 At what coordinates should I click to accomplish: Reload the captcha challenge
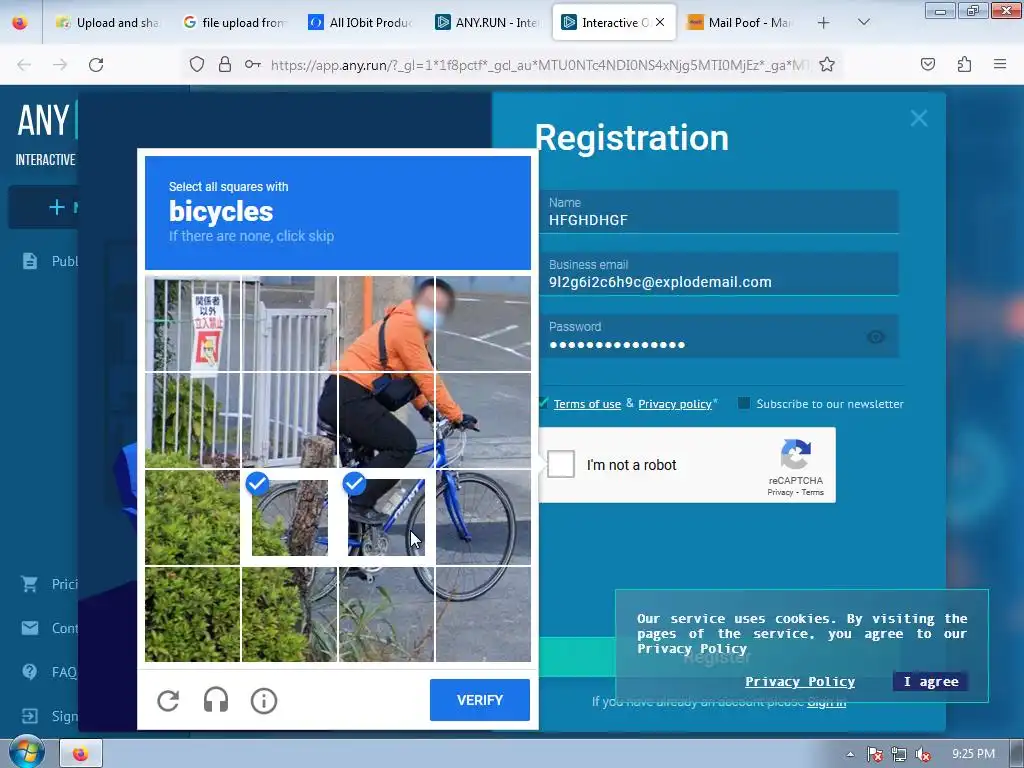coord(168,701)
